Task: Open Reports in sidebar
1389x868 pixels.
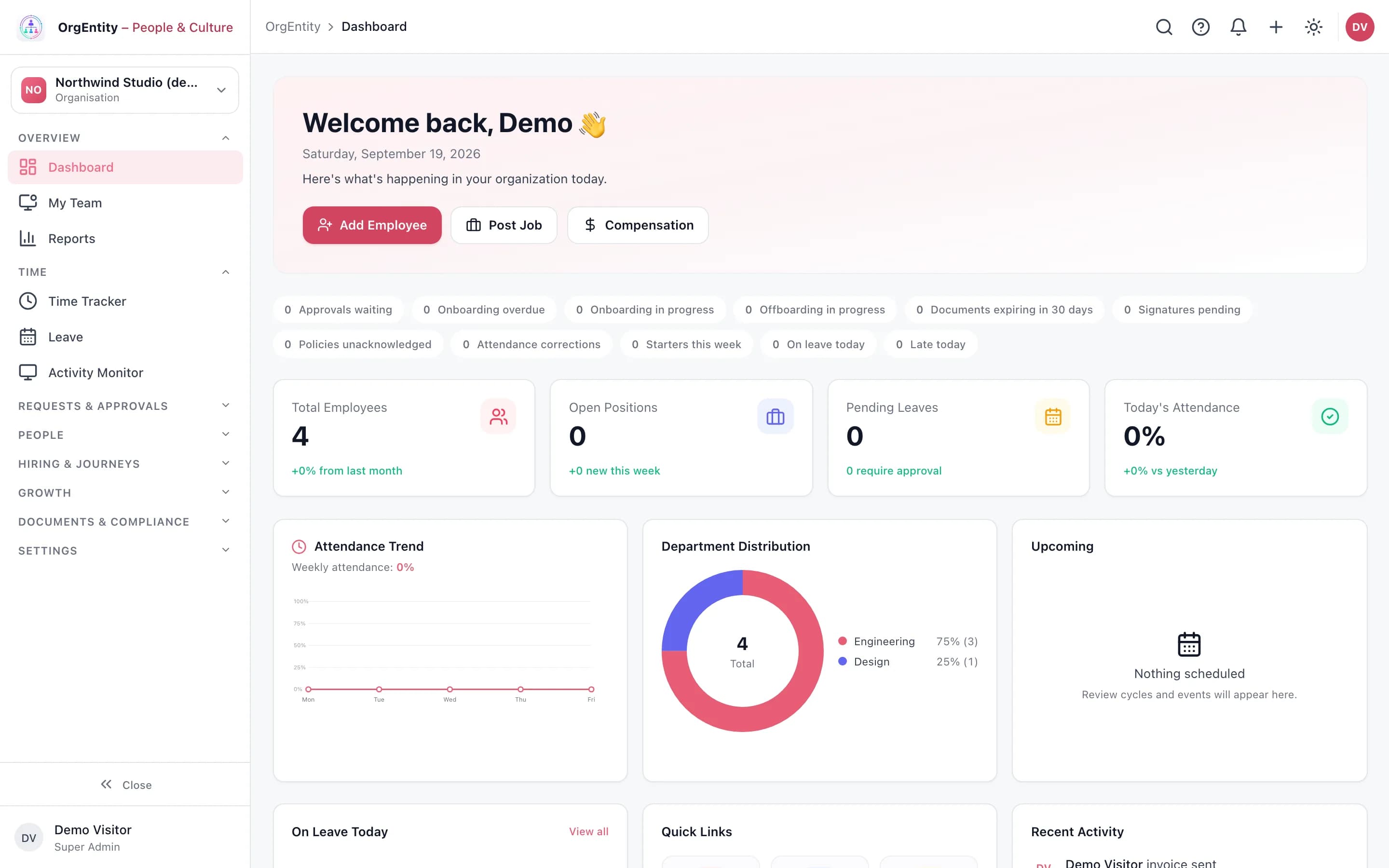Action: pyautogui.click(x=125, y=238)
